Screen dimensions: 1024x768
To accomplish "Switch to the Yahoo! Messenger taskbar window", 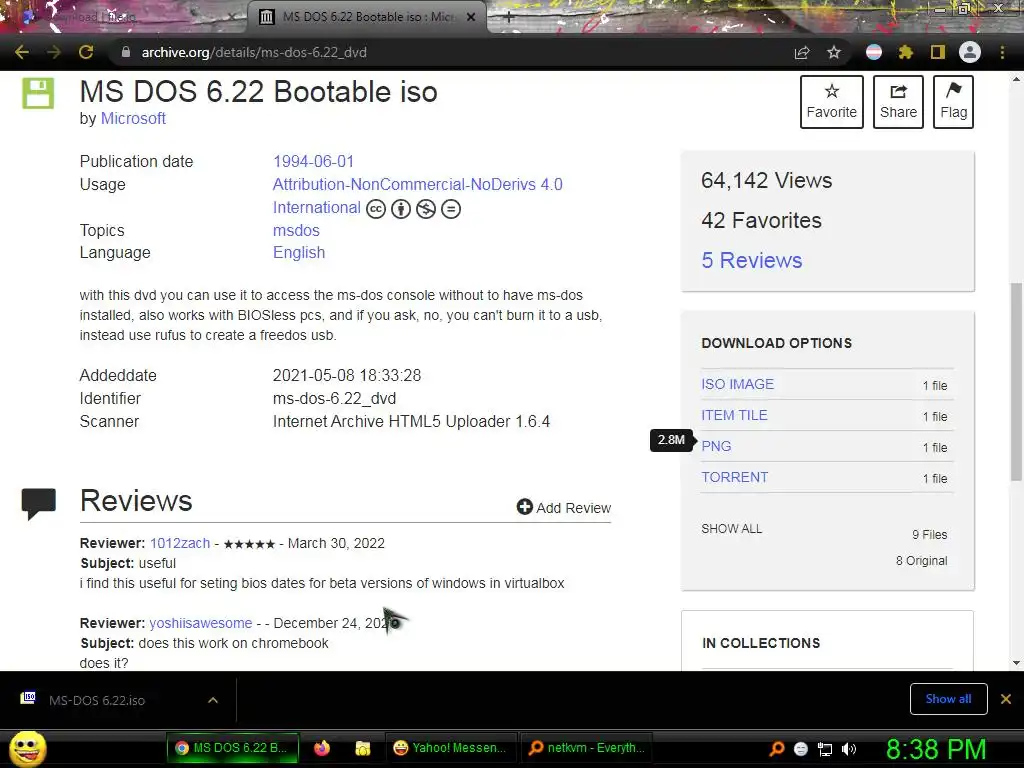I will (x=452, y=748).
